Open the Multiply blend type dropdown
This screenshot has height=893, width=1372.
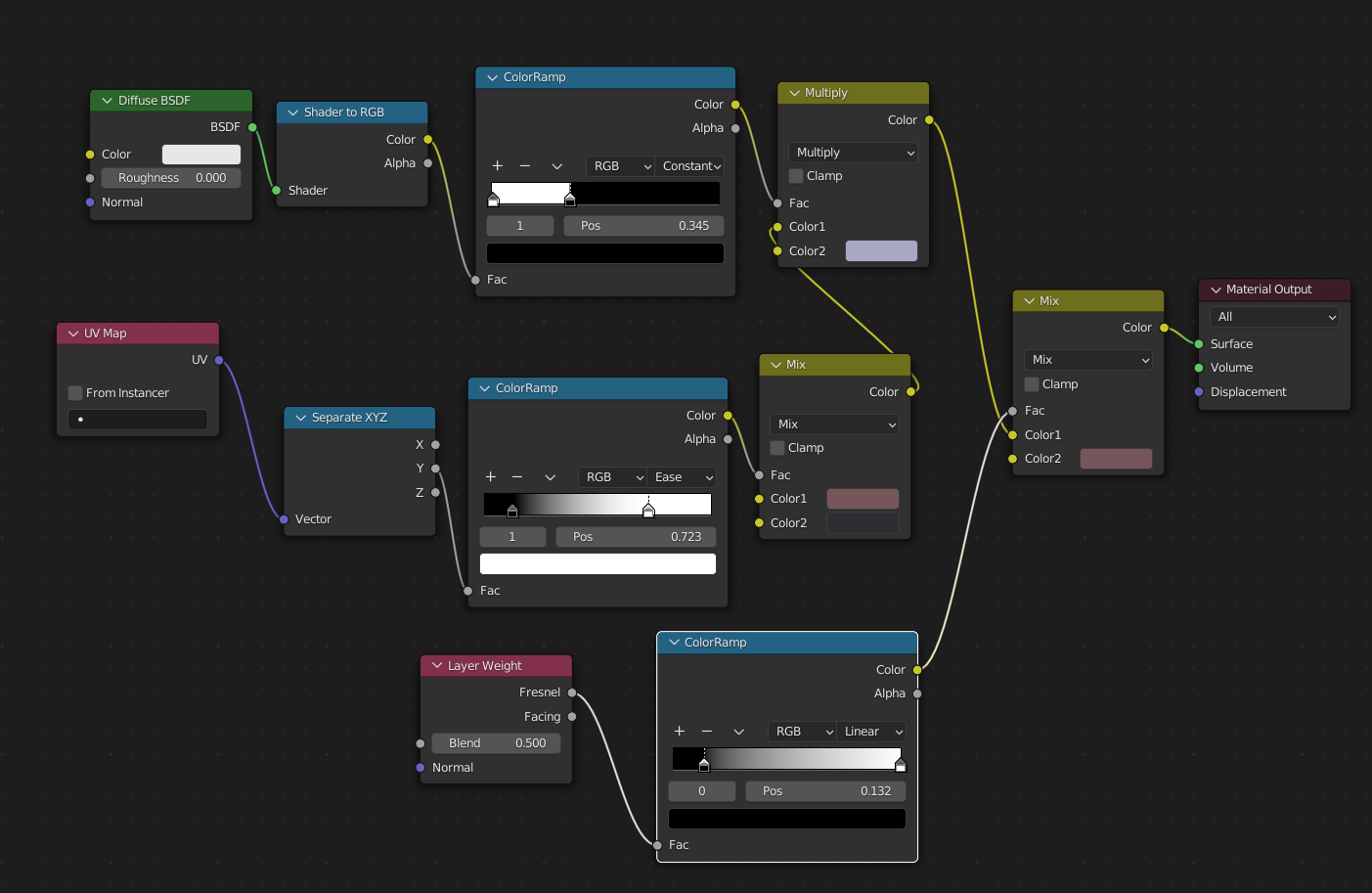click(853, 153)
